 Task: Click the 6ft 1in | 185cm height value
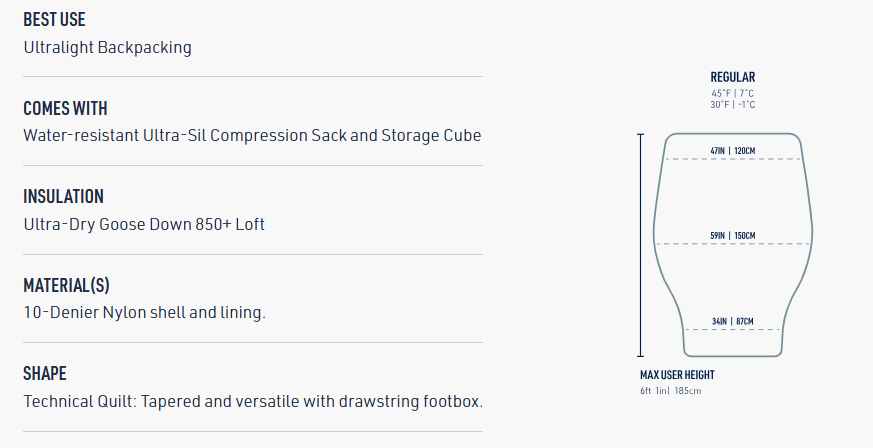(671, 390)
